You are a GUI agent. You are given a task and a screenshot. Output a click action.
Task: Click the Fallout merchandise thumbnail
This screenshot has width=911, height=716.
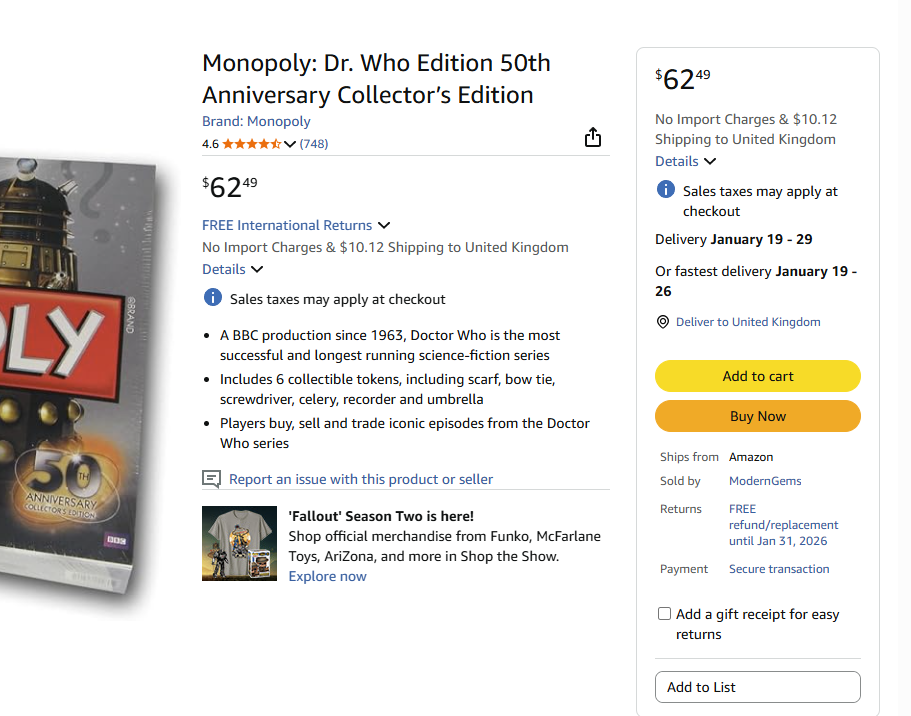(239, 544)
